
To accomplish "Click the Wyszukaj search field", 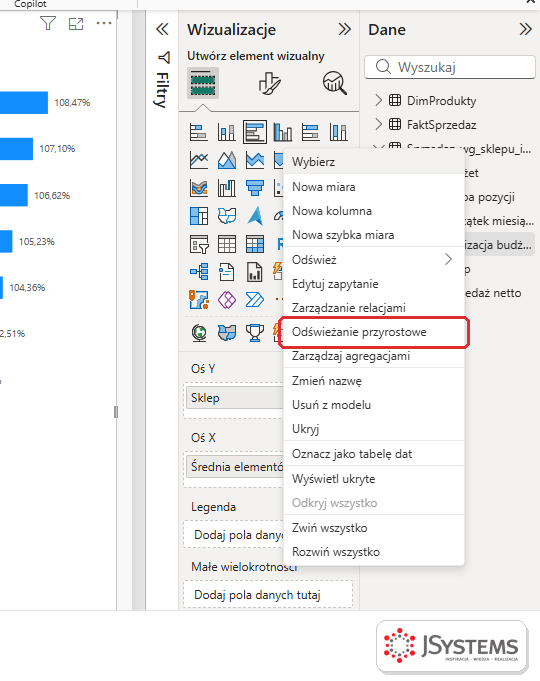I will pos(450,67).
